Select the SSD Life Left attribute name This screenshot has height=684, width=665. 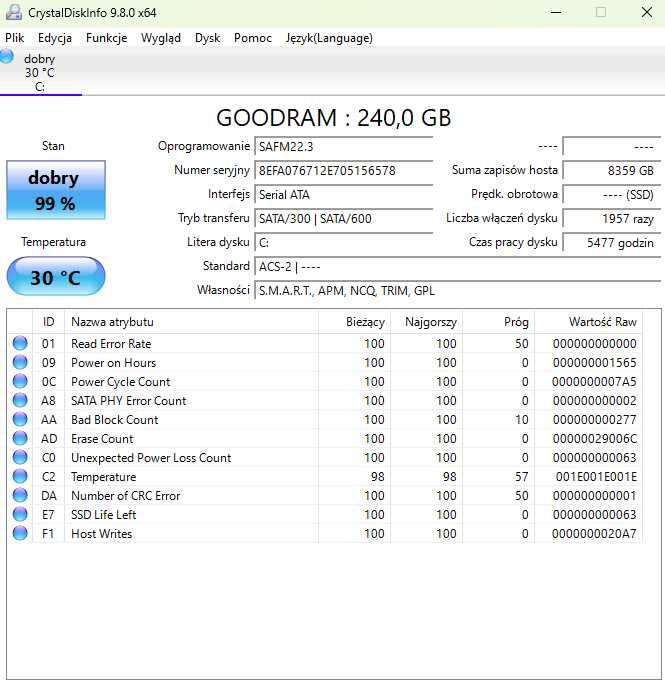[104, 515]
